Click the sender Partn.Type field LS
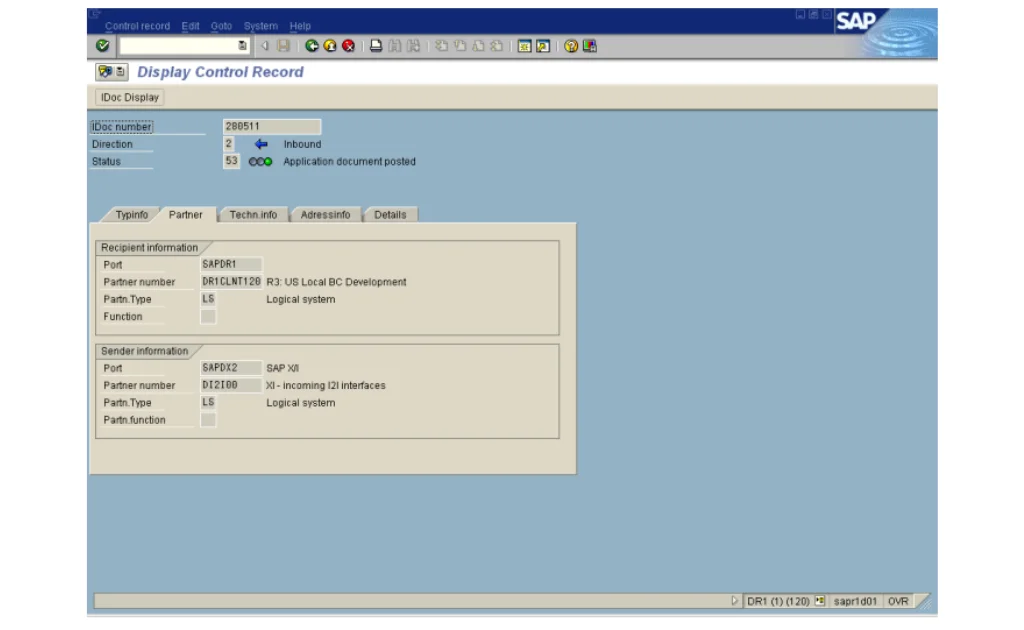The width and height of the screenshot is (1024, 630). coord(208,402)
